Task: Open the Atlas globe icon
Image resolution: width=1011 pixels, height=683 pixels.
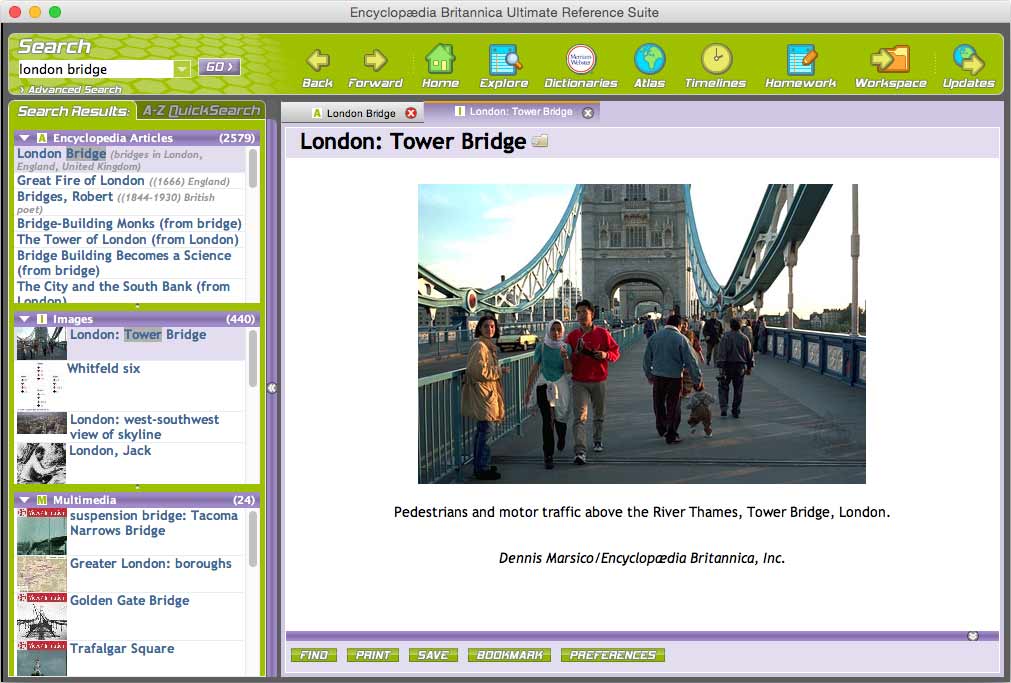Action: click(649, 59)
